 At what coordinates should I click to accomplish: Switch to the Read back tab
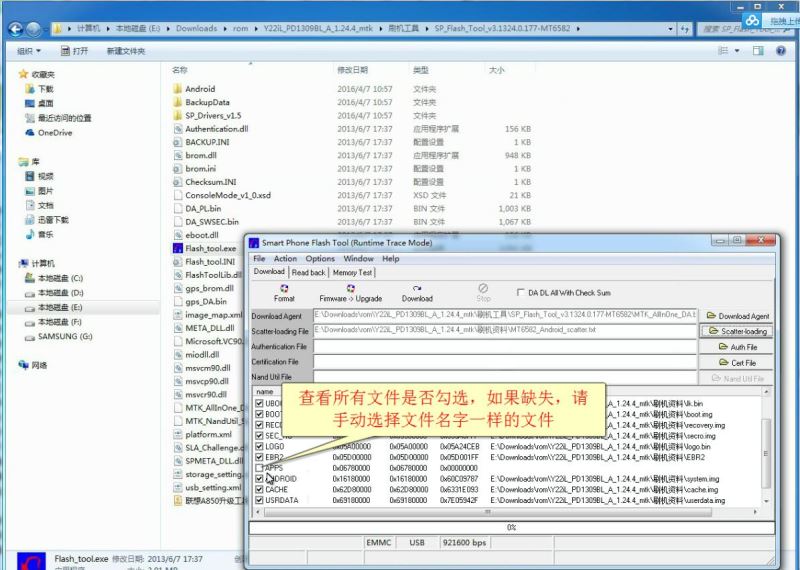click(x=308, y=272)
